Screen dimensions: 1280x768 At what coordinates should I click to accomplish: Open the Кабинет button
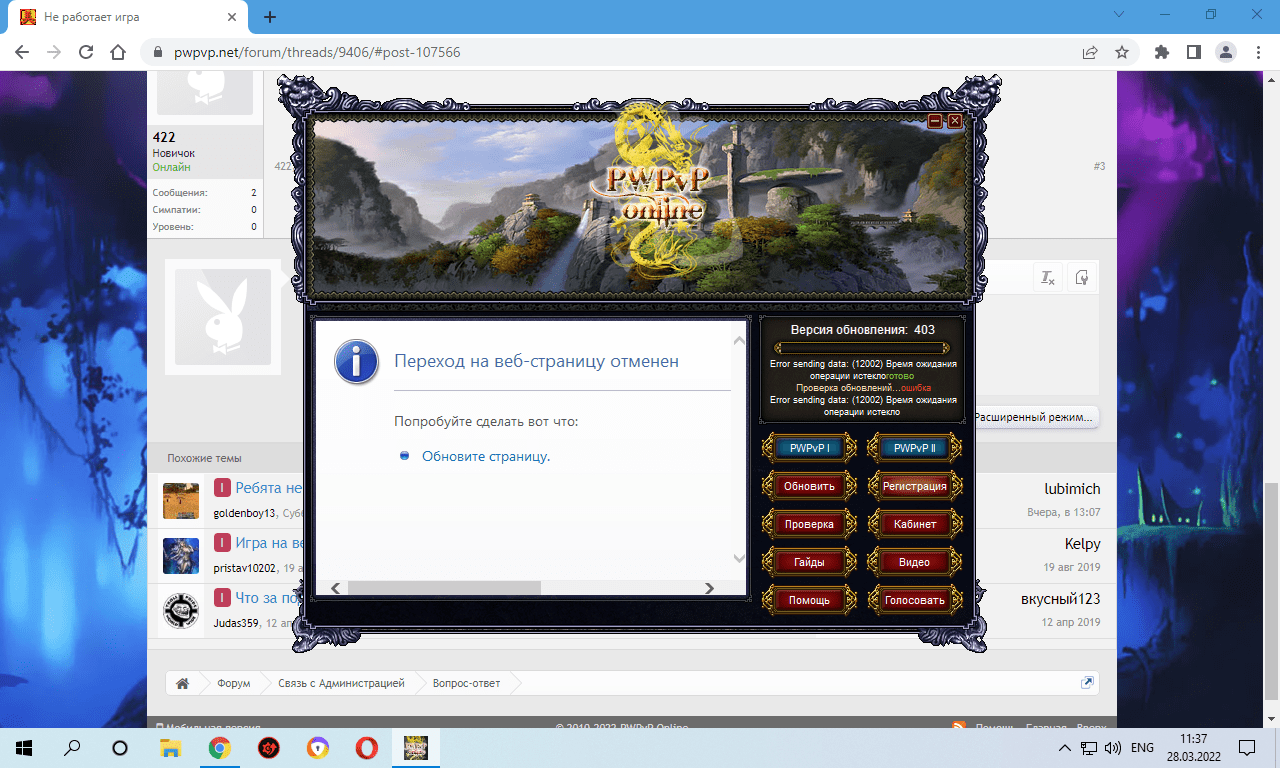pos(914,524)
